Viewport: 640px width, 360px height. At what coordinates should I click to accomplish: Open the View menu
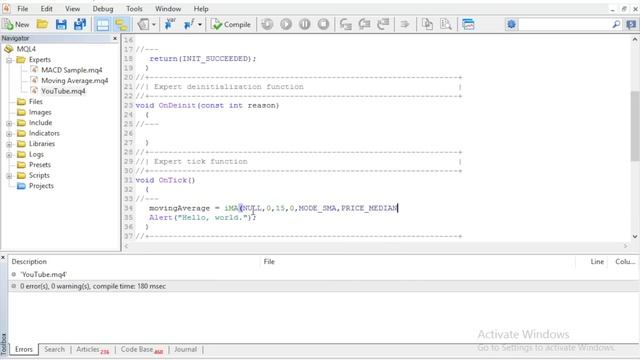point(72,9)
